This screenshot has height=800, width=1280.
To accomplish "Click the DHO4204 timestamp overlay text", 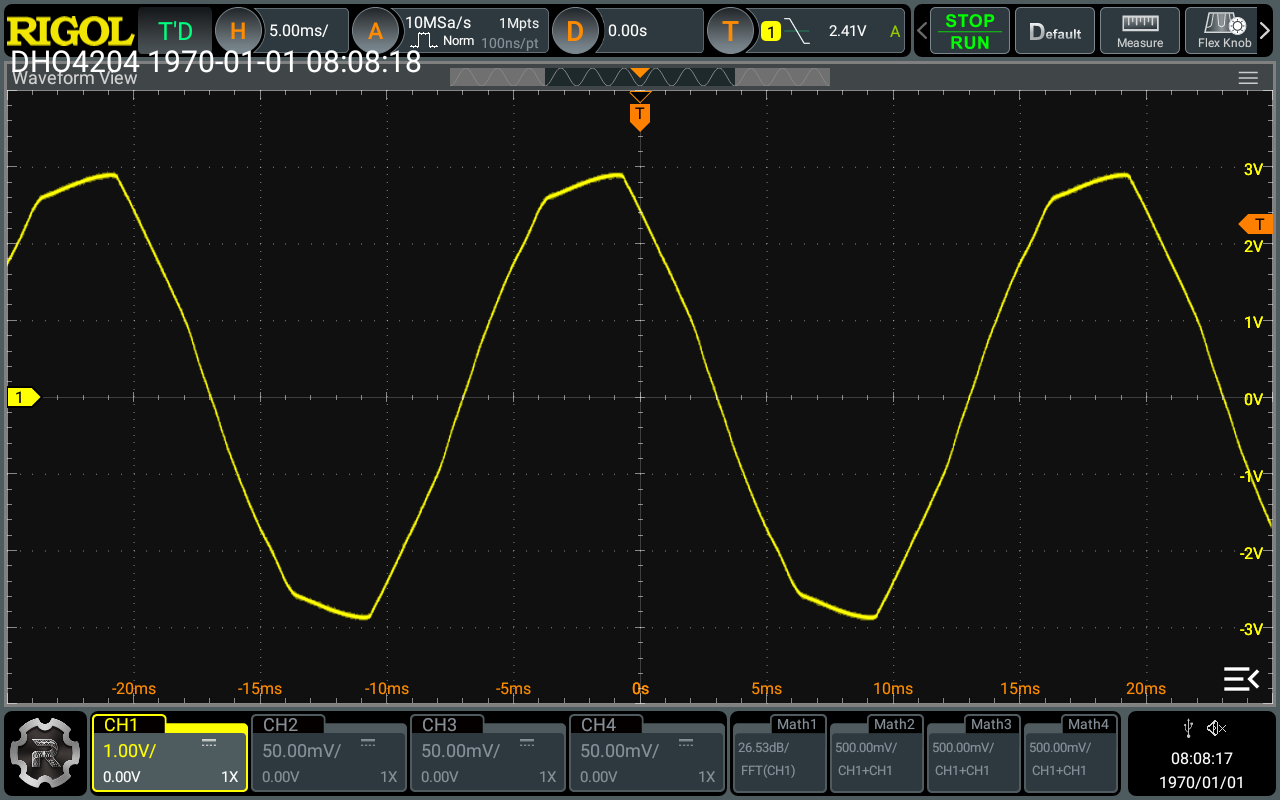I will tap(215, 61).
